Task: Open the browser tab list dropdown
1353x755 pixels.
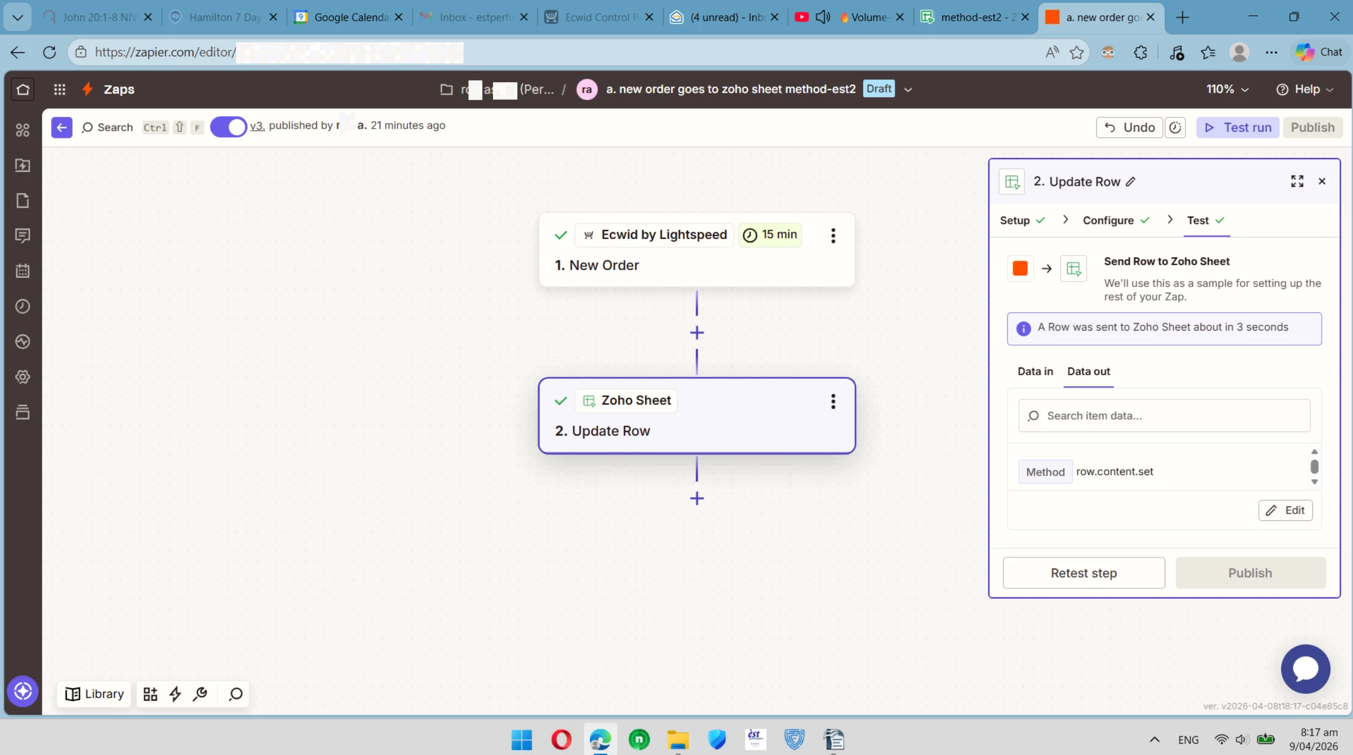Action: tap(17, 17)
